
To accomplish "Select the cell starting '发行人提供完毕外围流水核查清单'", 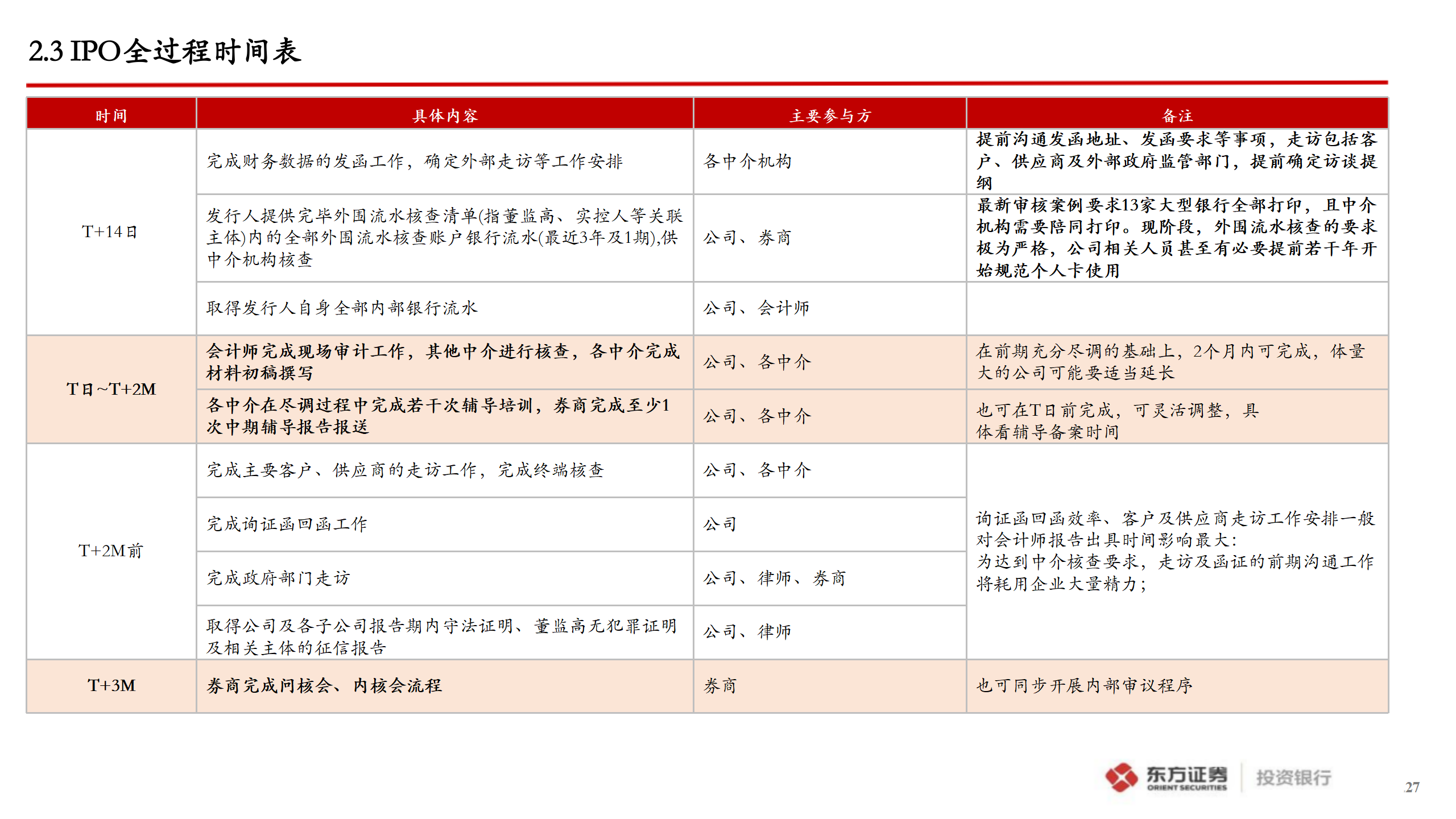I will (x=445, y=238).
